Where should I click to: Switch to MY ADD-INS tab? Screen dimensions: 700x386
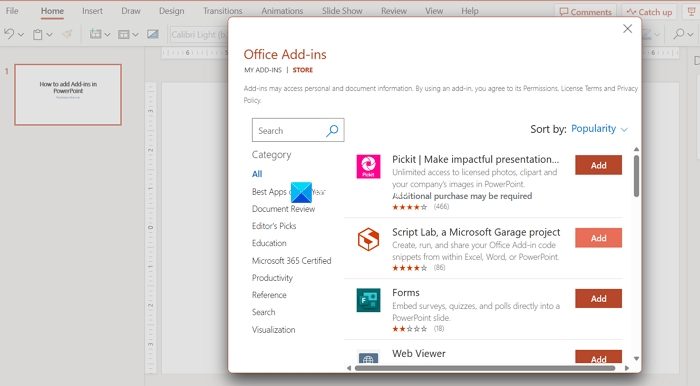point(263,70)
